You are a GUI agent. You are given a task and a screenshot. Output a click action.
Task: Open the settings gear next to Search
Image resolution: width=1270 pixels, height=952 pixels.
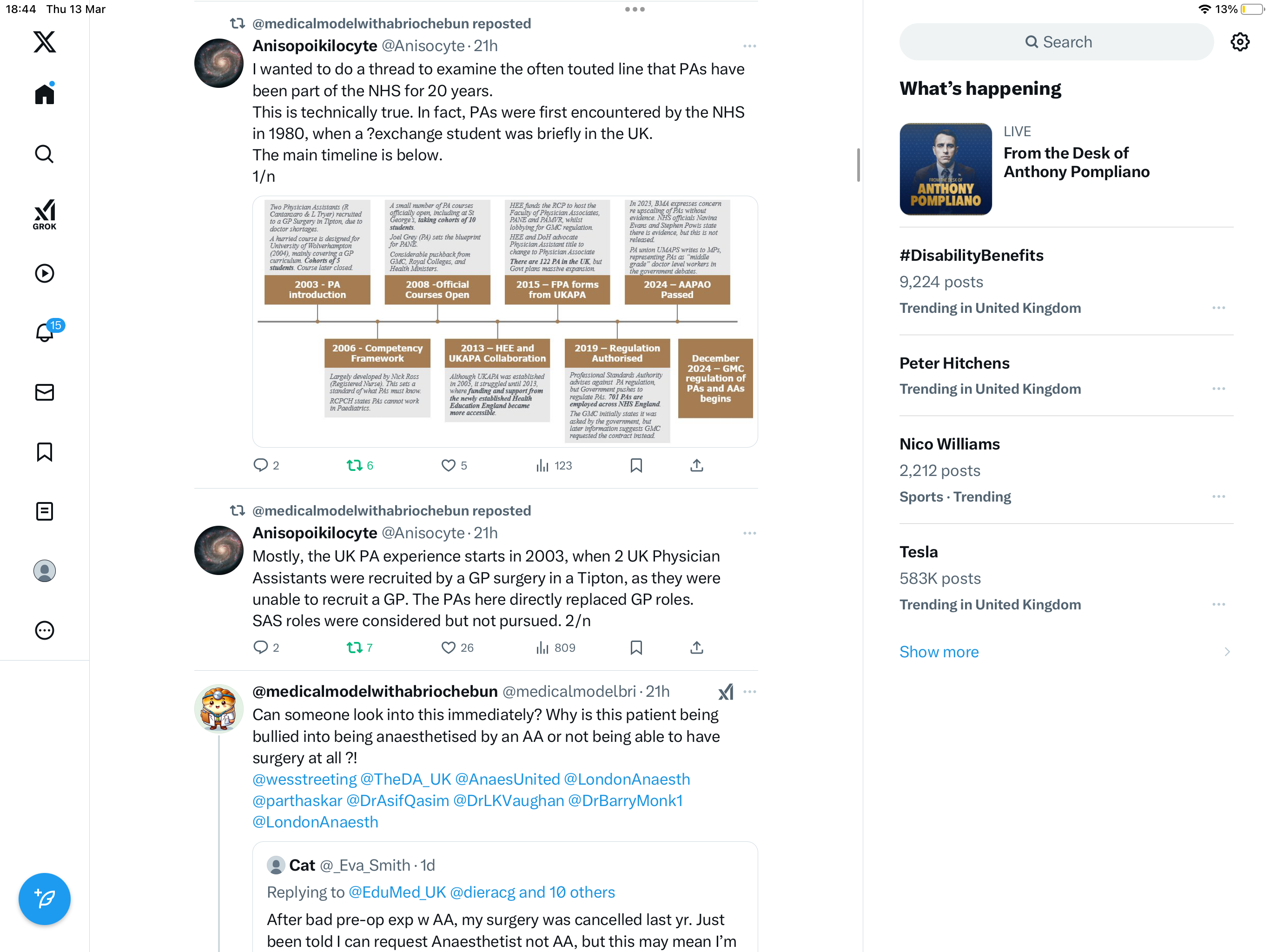(1240, 42)
